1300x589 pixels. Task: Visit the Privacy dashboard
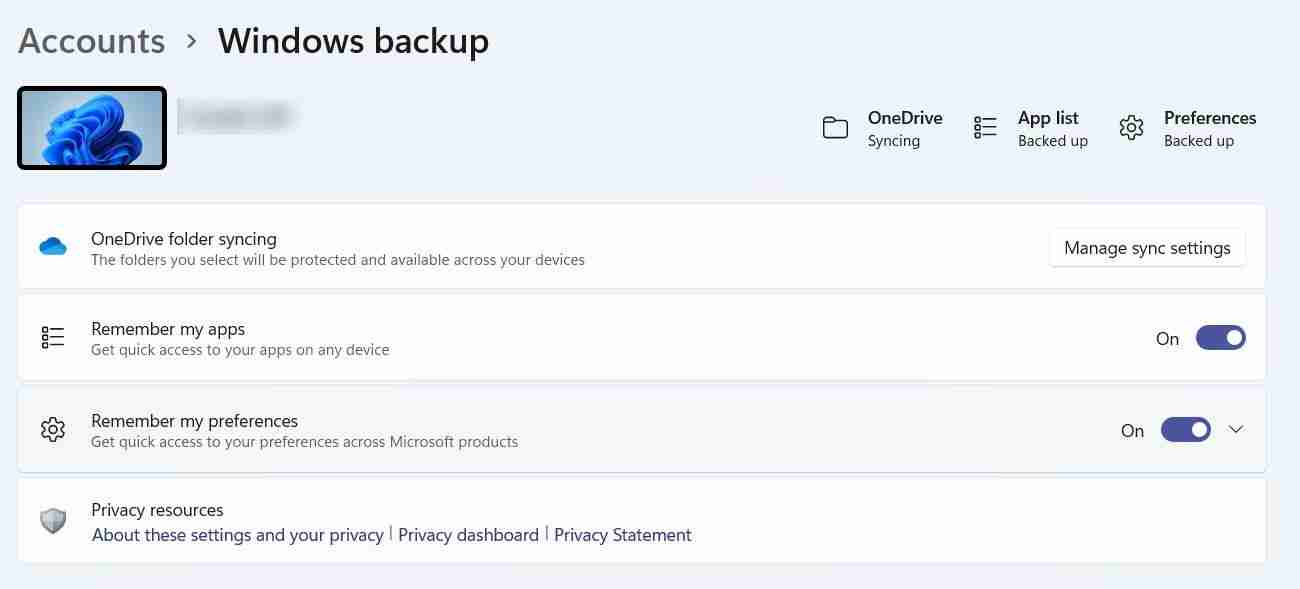pyautogui.click(x=468, y=535)
